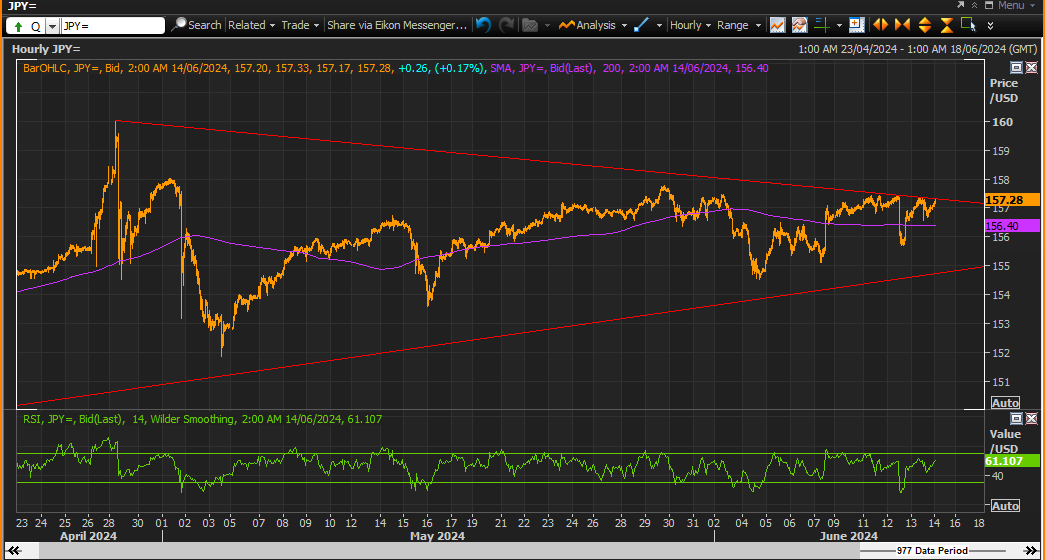Click the 157.28 last price tag

coord(1012,200)
